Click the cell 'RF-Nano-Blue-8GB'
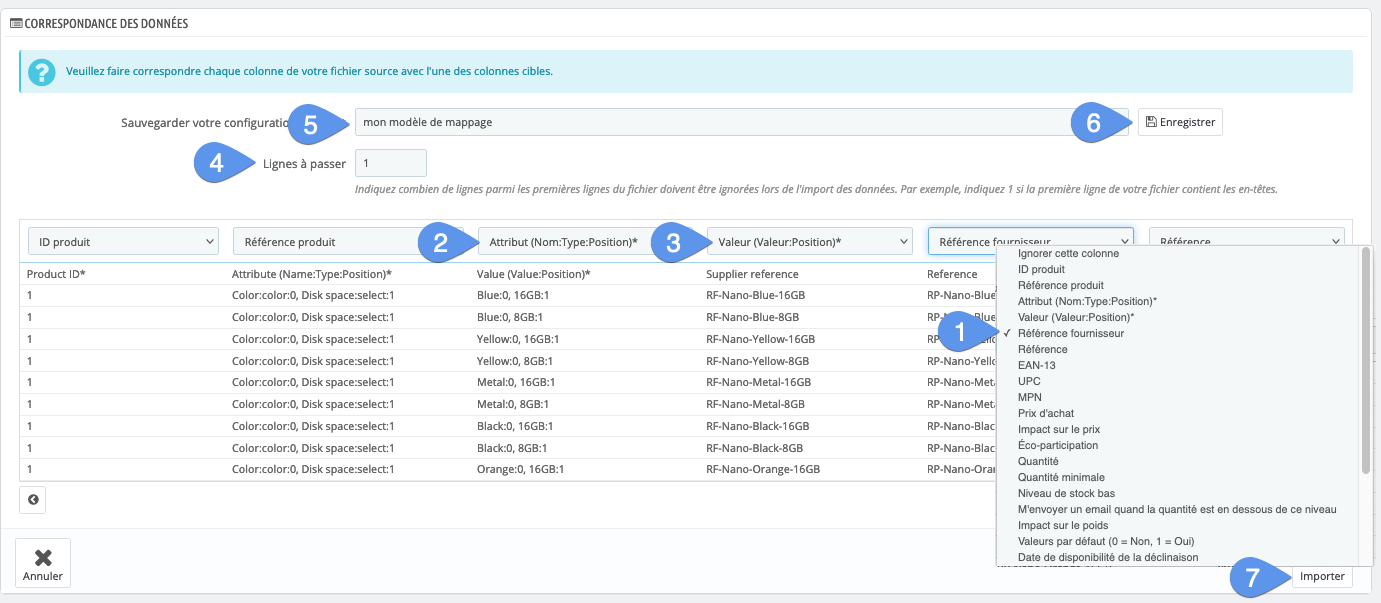The height and width of the screenshot is (603, 1381). [x=753, y=317]
